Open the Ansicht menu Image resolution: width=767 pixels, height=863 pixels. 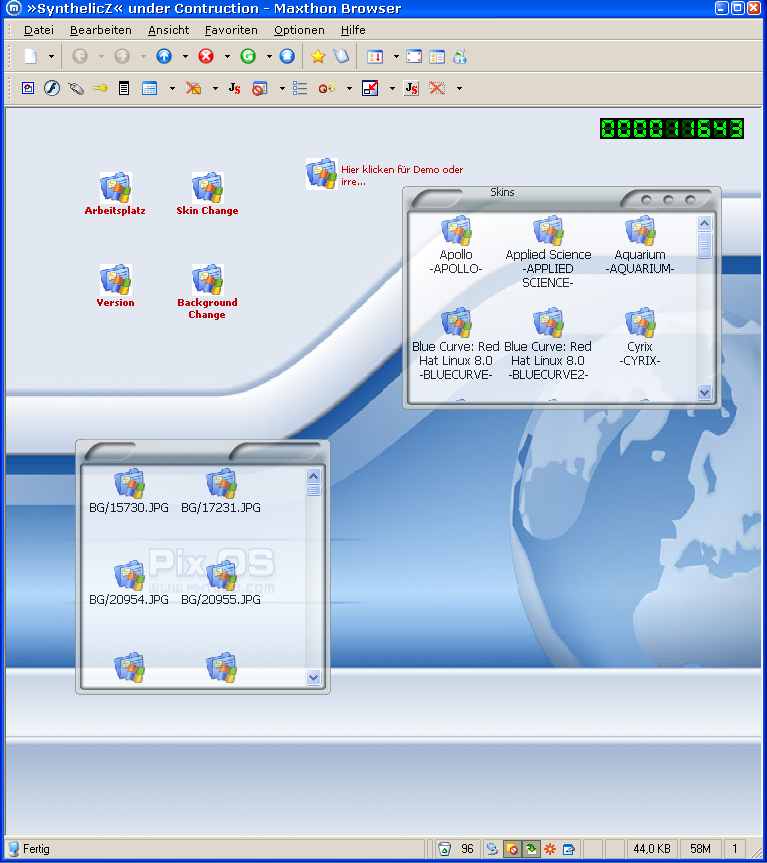pyautogui.click(x=168, y=30)
